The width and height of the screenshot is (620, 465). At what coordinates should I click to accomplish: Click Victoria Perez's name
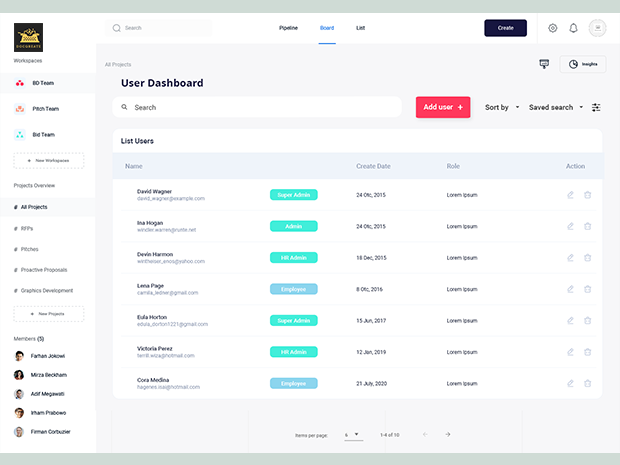click(x=155, y=348)
